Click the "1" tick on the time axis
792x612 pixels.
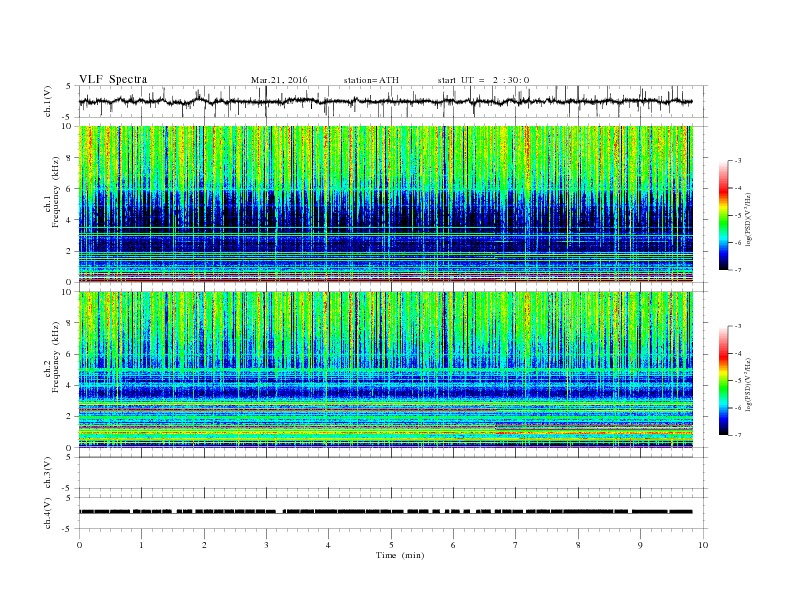click(x=142, y=545)
